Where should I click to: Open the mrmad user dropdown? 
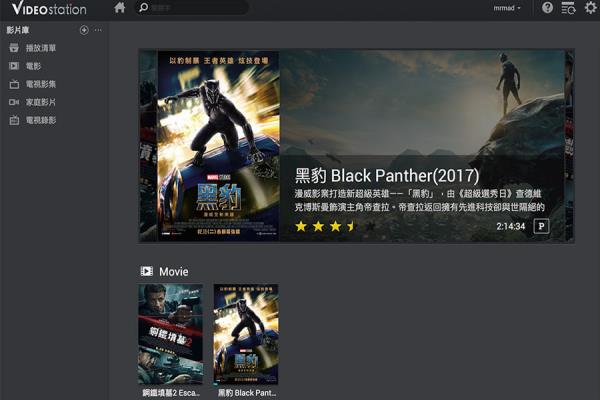507,8
